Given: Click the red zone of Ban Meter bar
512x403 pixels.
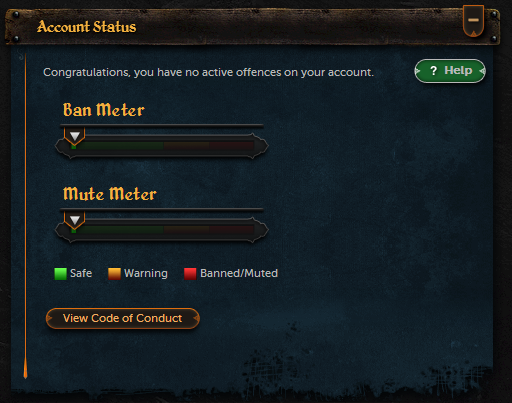Looking at the screenshot, I should (x=232, y=146).
